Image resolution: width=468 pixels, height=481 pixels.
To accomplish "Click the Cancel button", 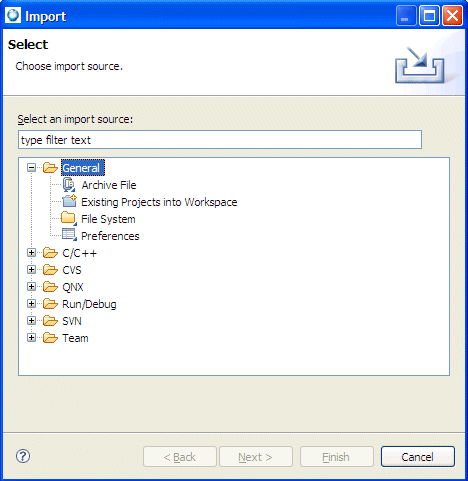I will (418, 457).
